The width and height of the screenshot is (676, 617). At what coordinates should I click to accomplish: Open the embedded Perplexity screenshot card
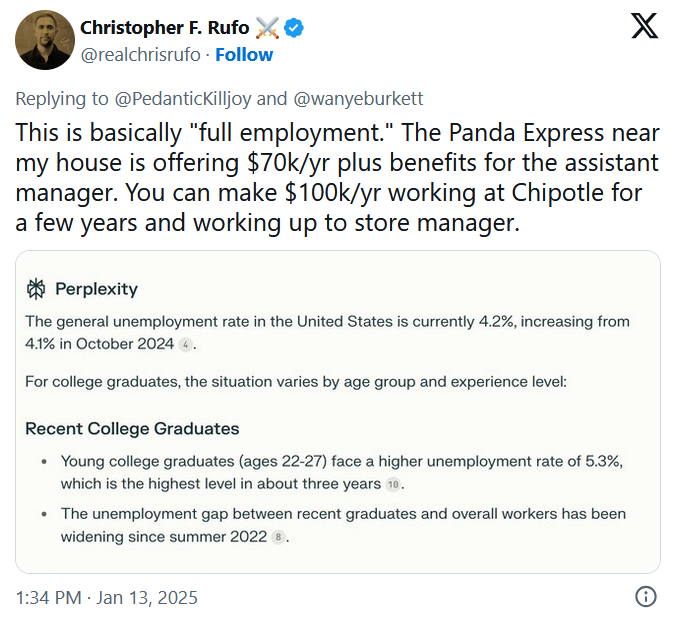pyautogui.click(x=338, y=412)
